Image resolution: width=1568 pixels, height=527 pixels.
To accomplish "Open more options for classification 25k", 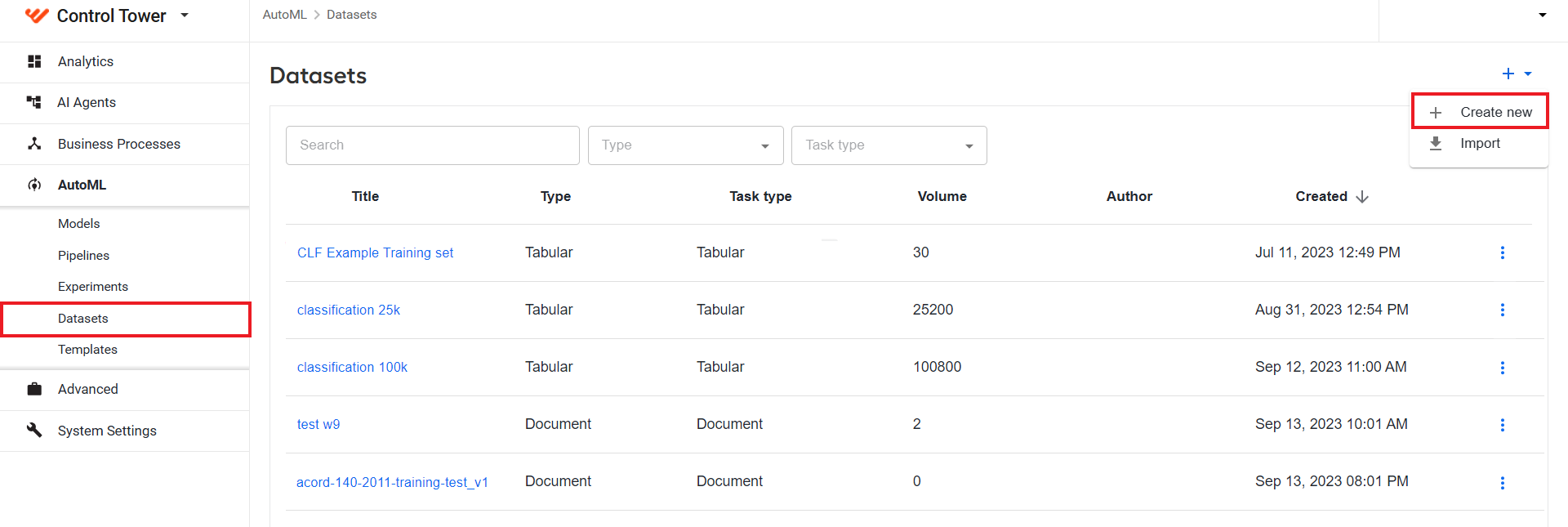I will 1502,310.
